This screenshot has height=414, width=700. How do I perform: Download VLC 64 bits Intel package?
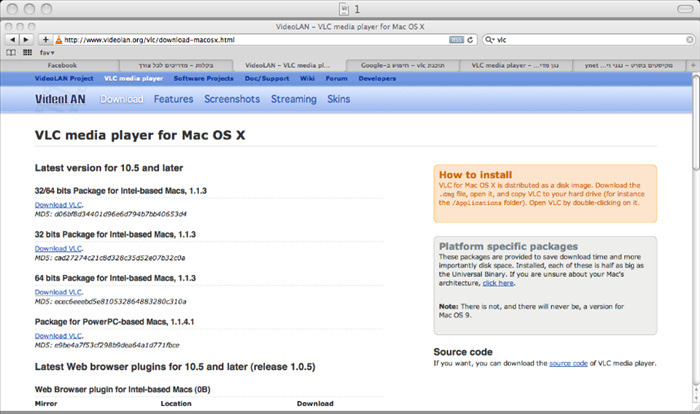pyautogui.click(x=58, y=292)
